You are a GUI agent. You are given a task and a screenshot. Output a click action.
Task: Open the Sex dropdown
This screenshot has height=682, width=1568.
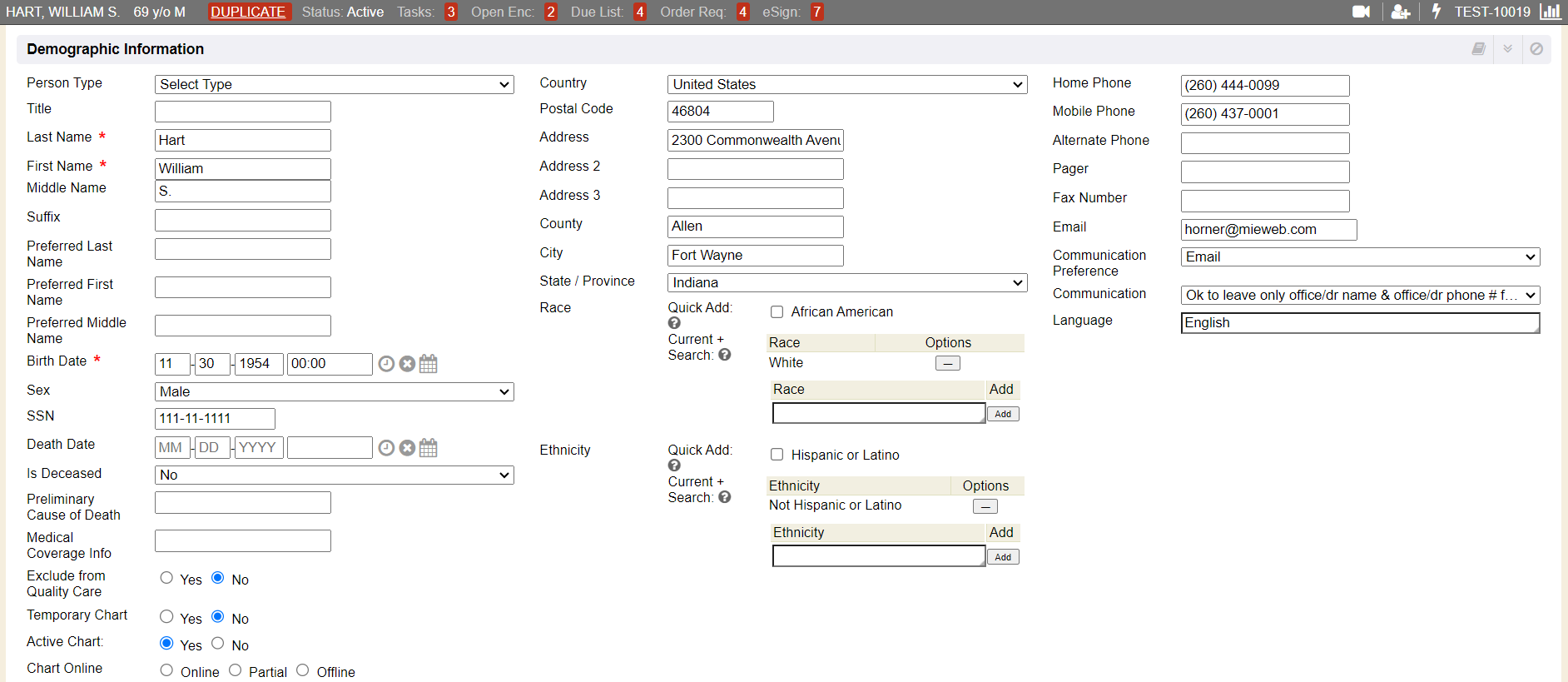click(x=335, y=391)
